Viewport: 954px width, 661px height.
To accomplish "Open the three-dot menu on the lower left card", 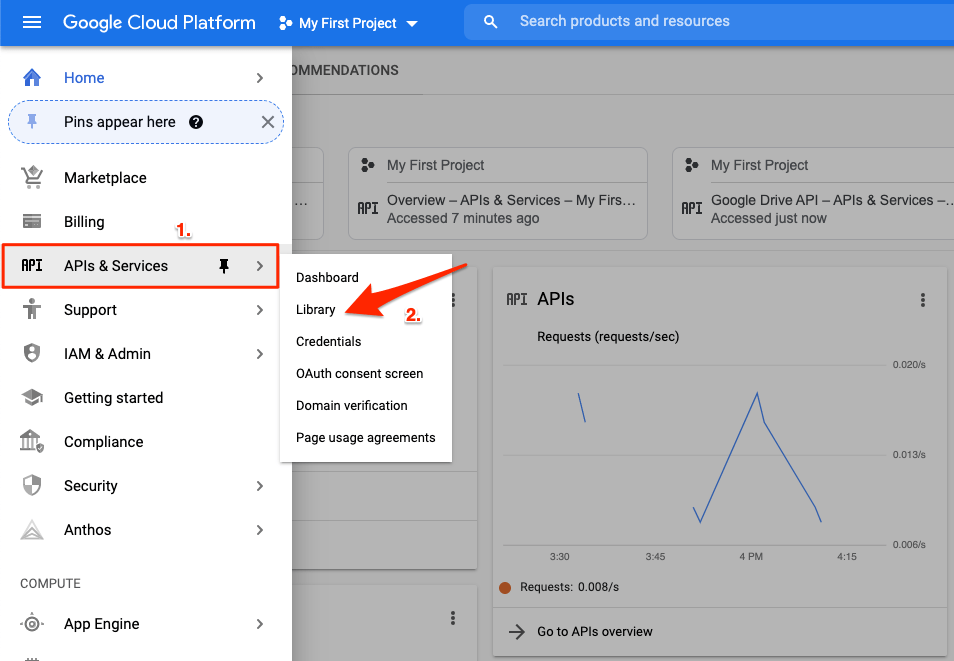I will tap(453, 618).
